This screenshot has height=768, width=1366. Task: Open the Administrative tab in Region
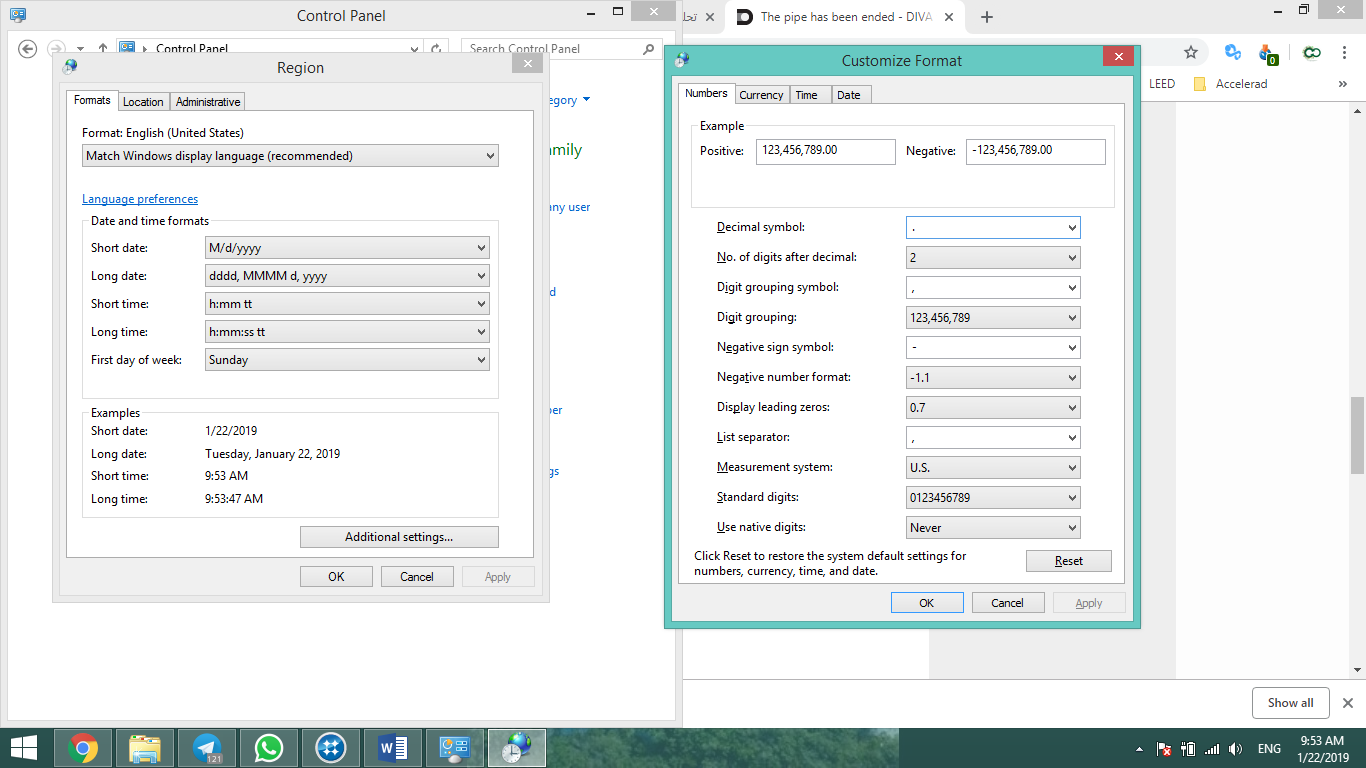208,102
